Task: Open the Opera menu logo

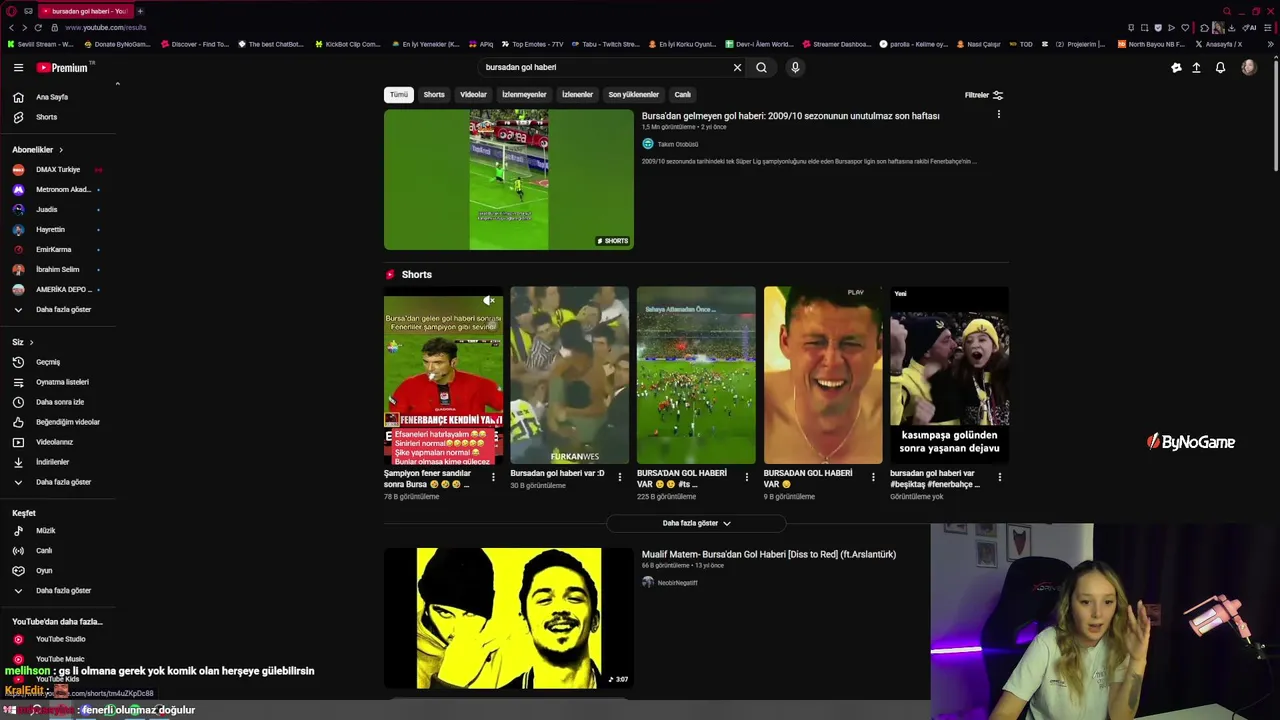Action: [11, 11]
